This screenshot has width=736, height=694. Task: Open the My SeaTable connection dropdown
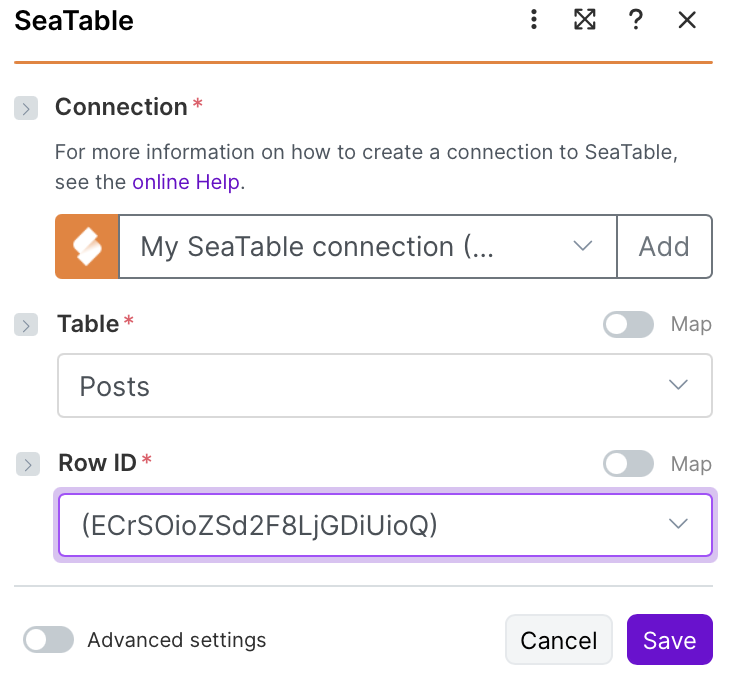(x=367, y=246)
